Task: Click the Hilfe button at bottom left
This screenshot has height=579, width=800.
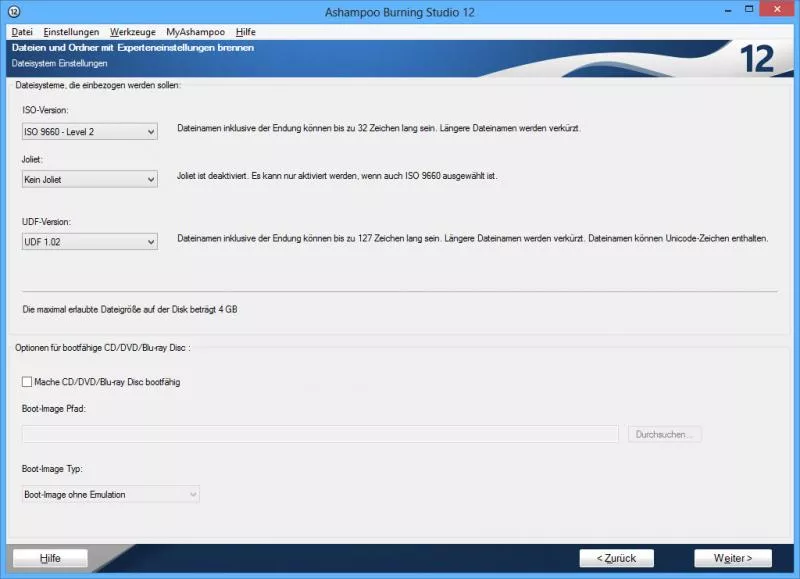Action: click(50, 558)
